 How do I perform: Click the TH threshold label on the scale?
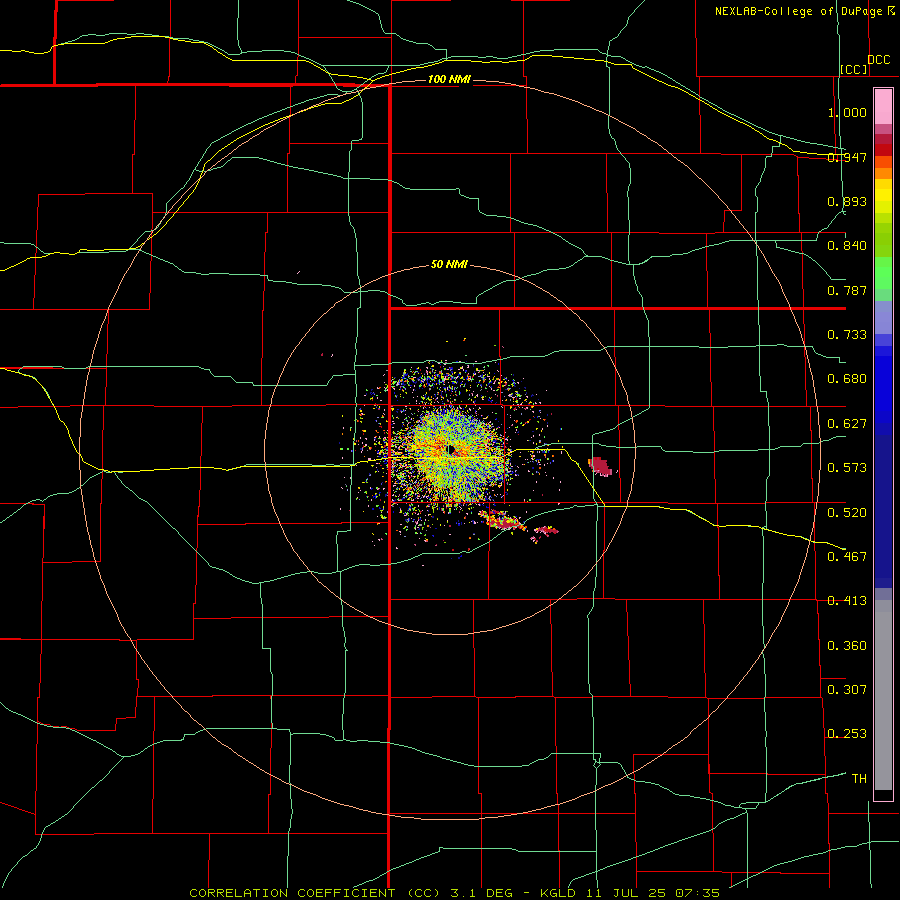pos(859,778)
